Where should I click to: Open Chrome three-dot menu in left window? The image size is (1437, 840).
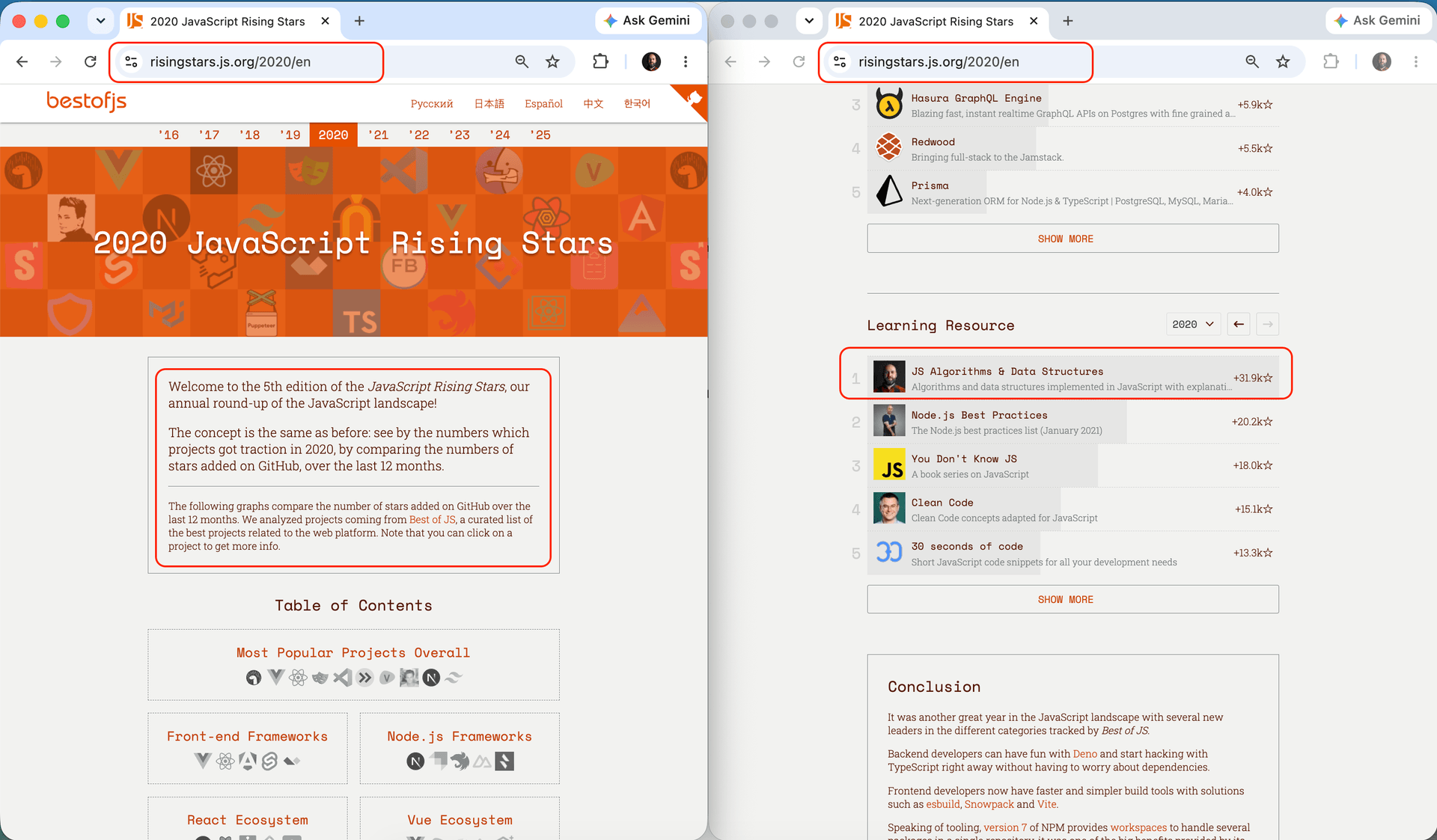pos(686,62)
